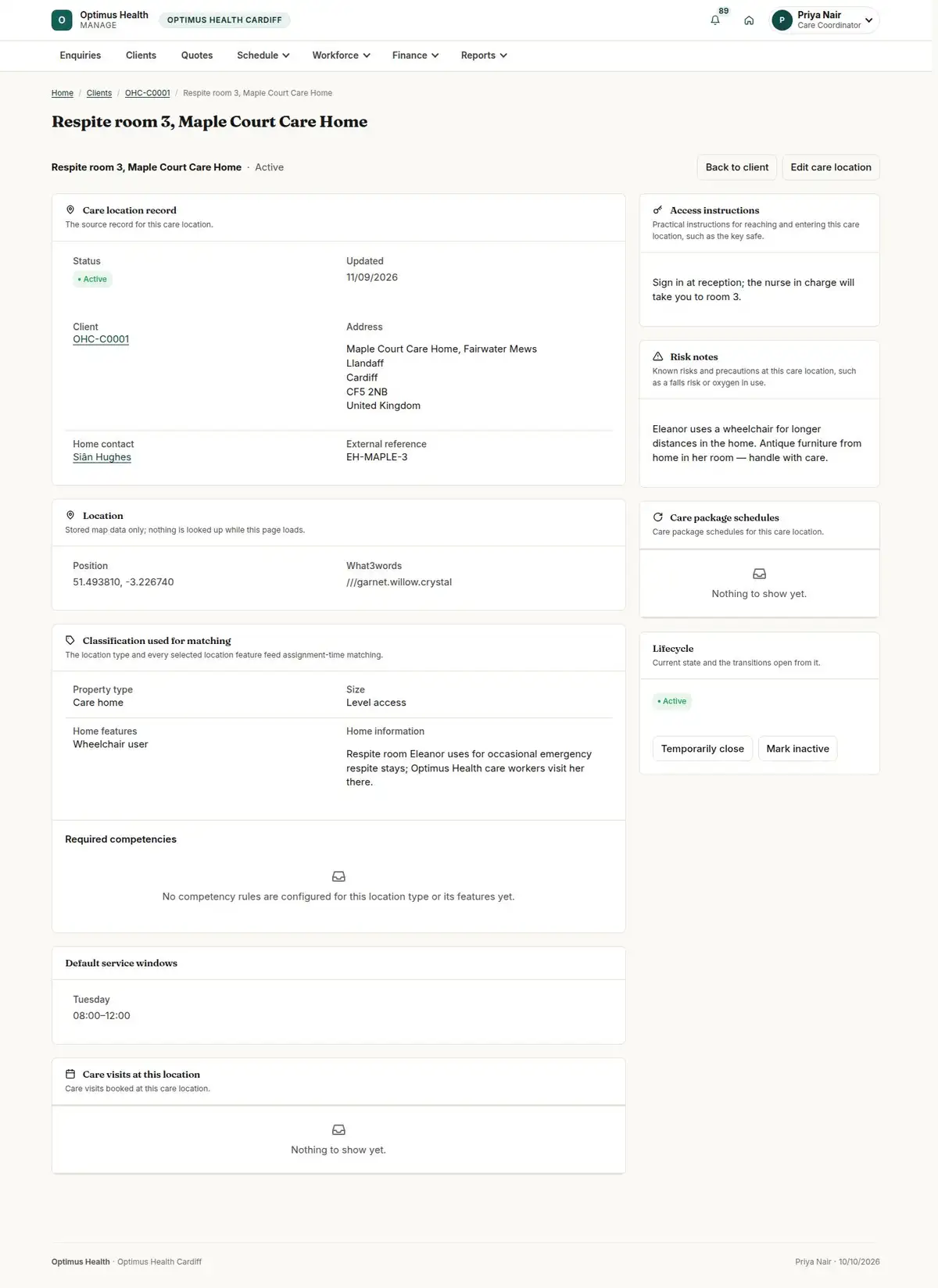Open the OHC-C0001 breadcrumb link

148,93
